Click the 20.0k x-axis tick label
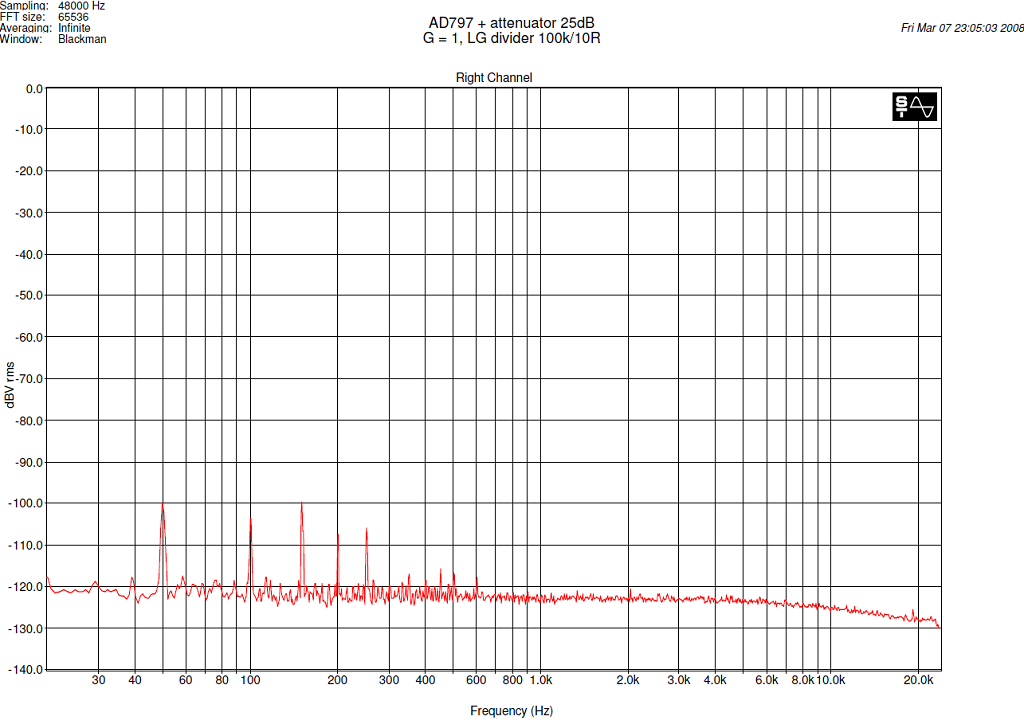 tap(918, 680)
